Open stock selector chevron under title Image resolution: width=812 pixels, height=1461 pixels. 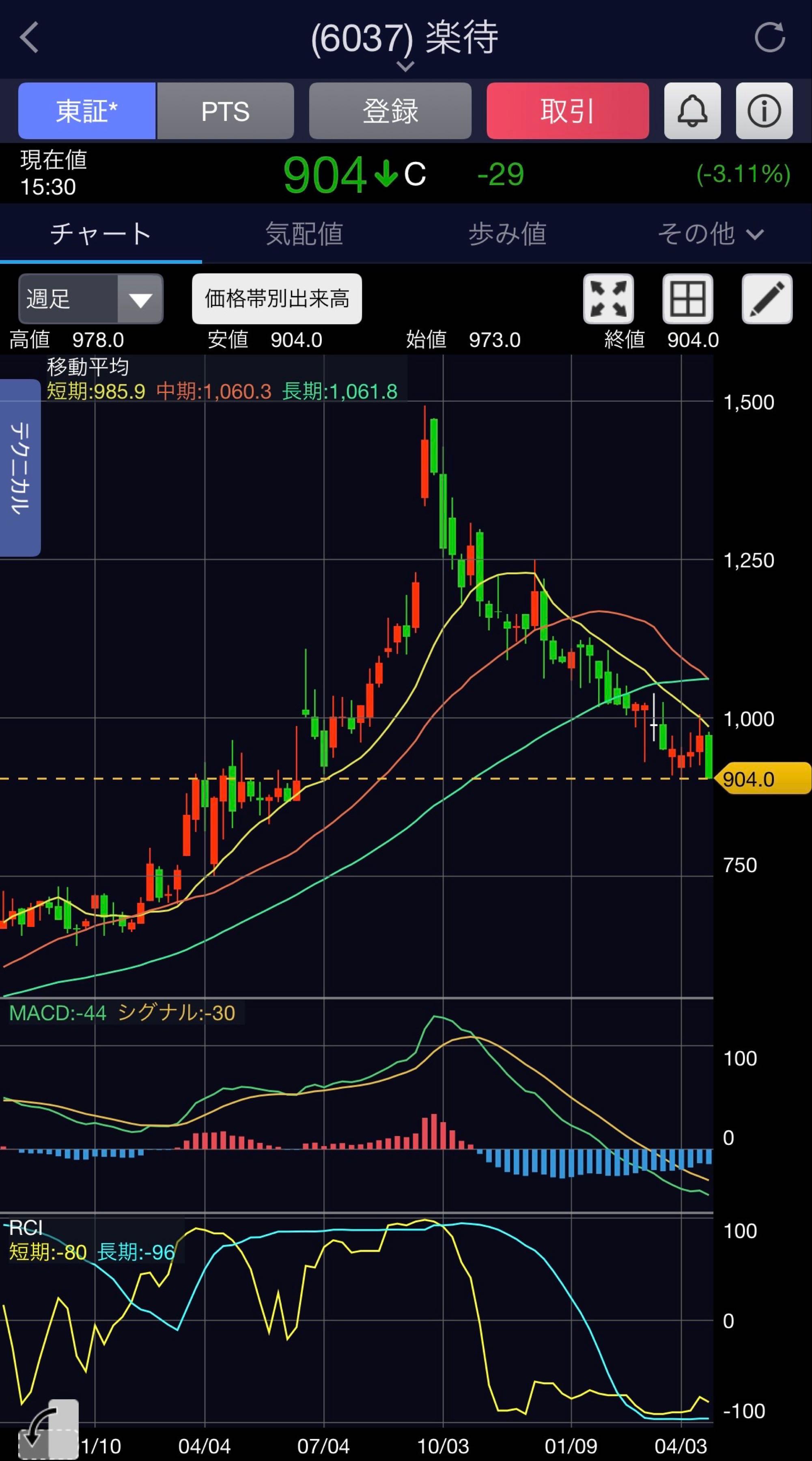click(405, 67)
